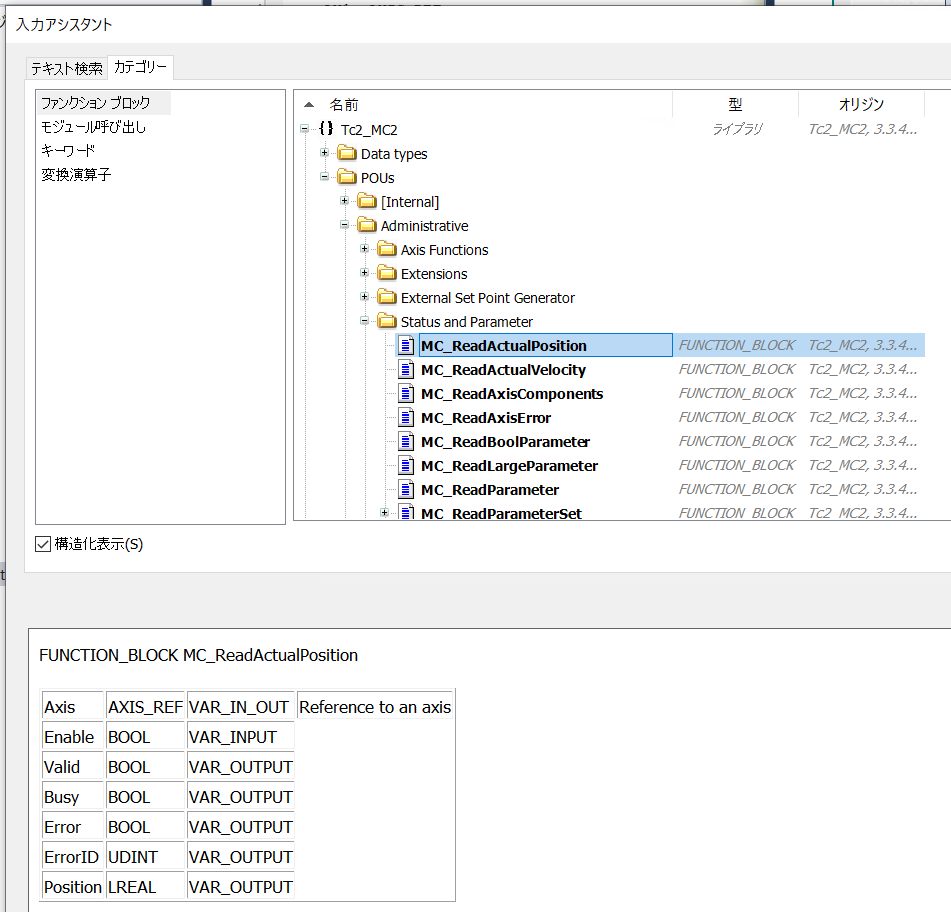
Task: Switch to the テキスト検索 tab
Action: click(x=69, y=68)
